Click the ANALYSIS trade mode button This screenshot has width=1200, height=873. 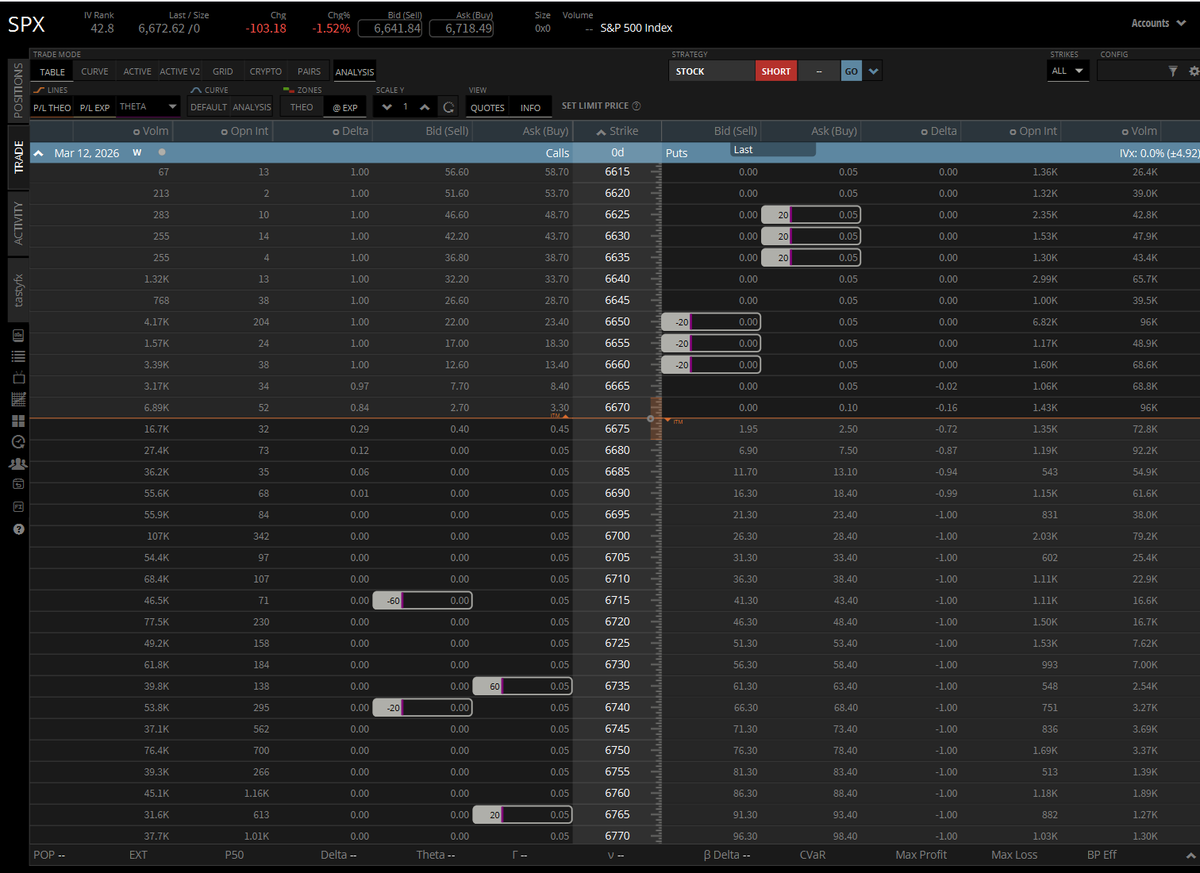[x=354, y=72]
